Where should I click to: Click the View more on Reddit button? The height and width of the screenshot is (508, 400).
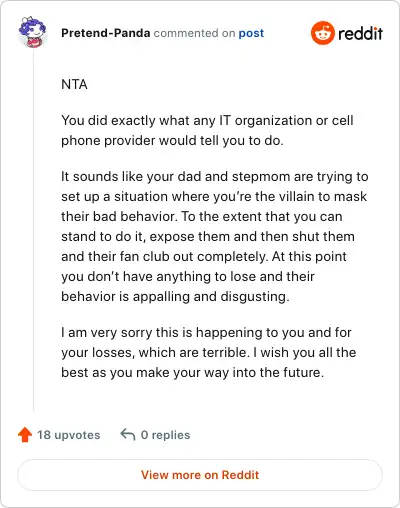[x=200, y=475]
